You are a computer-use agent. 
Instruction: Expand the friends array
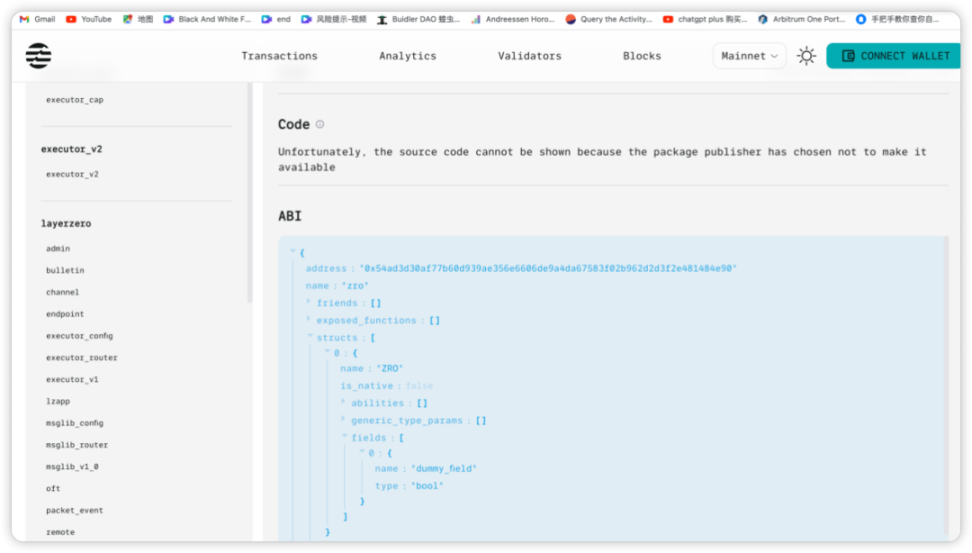pos(309,301)
